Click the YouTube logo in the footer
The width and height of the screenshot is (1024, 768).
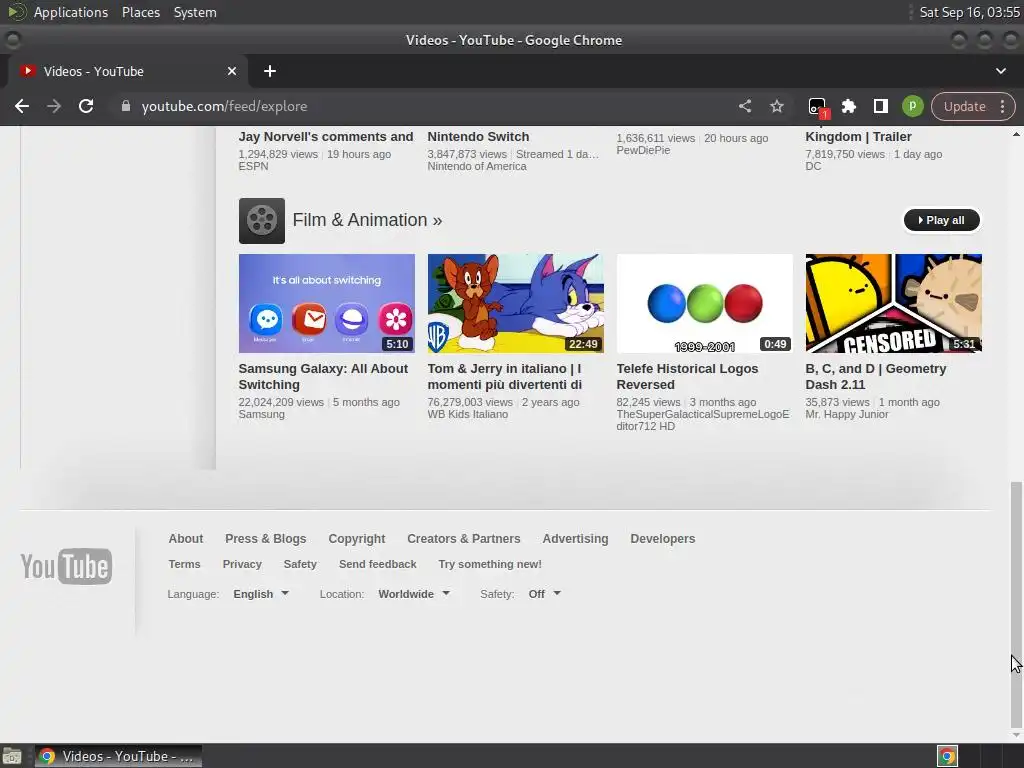[x=66, y=566]
